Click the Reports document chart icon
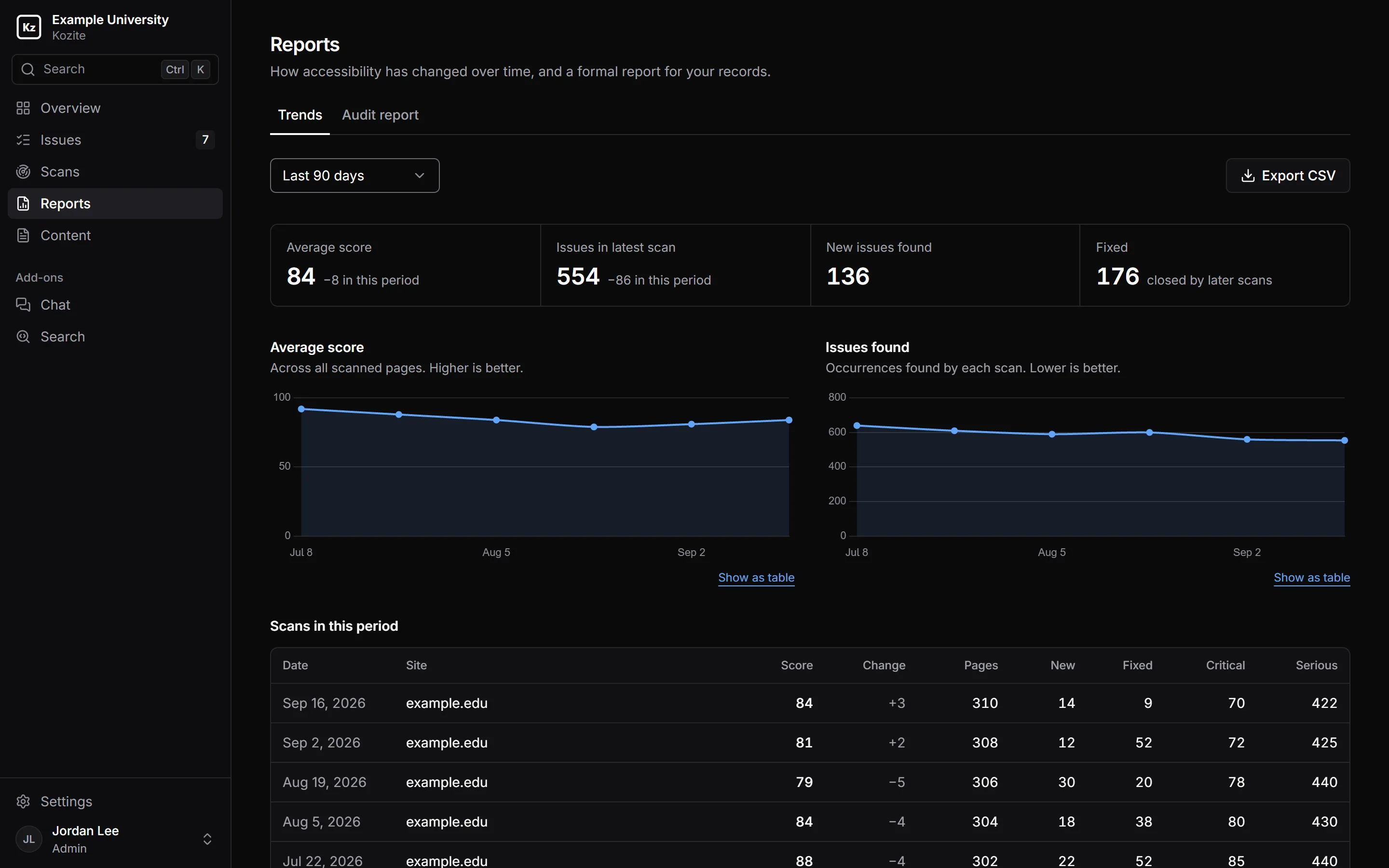 [23, 203]
